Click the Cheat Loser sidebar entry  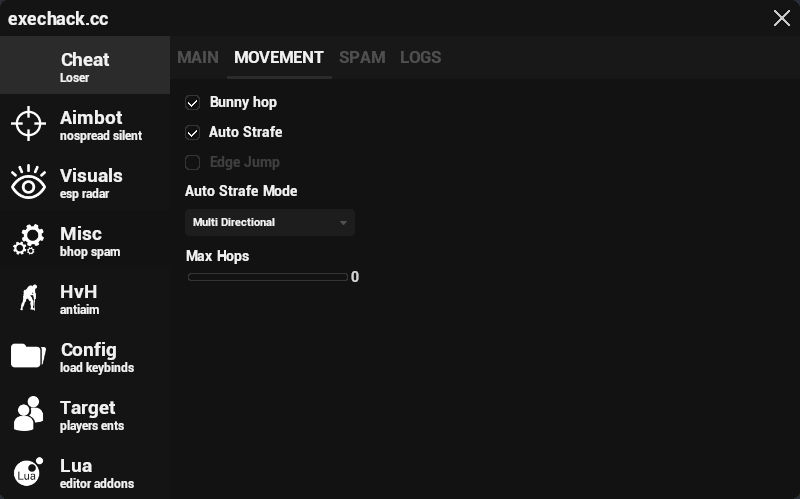click(x=85, y=66)
